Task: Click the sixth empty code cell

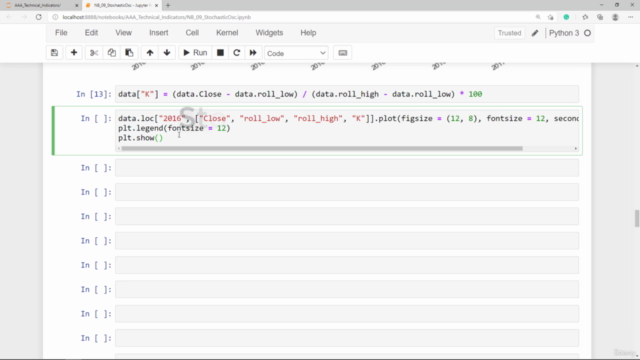Action: pyautogui.click(x=347, y=289)
